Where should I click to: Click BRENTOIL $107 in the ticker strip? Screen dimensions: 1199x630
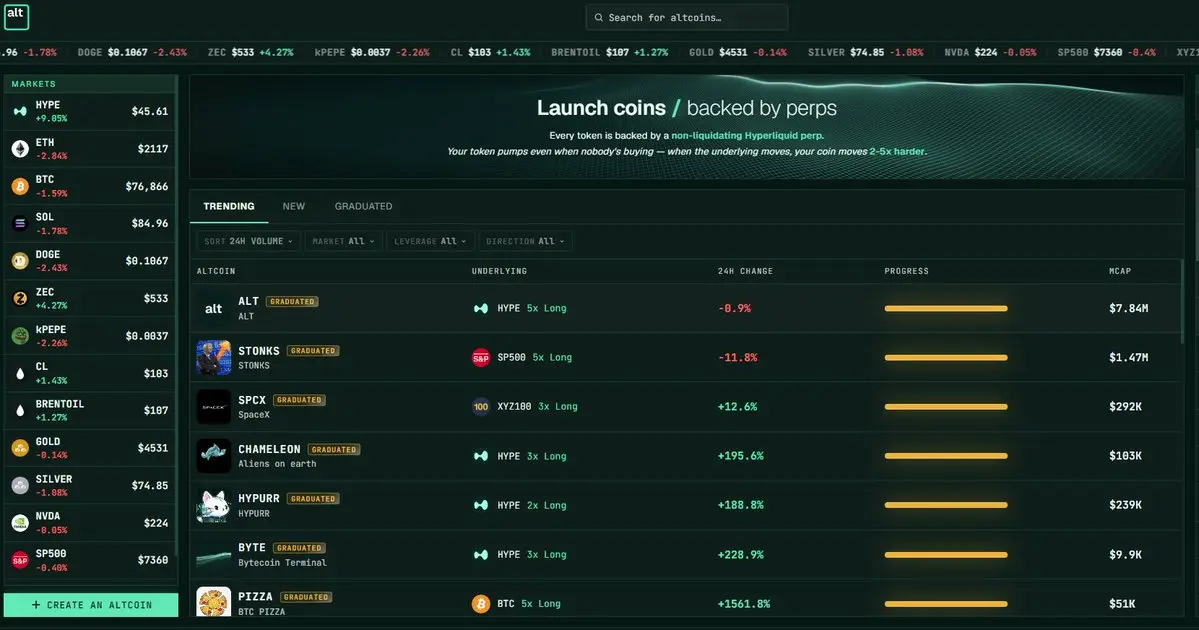pos(609,52)
